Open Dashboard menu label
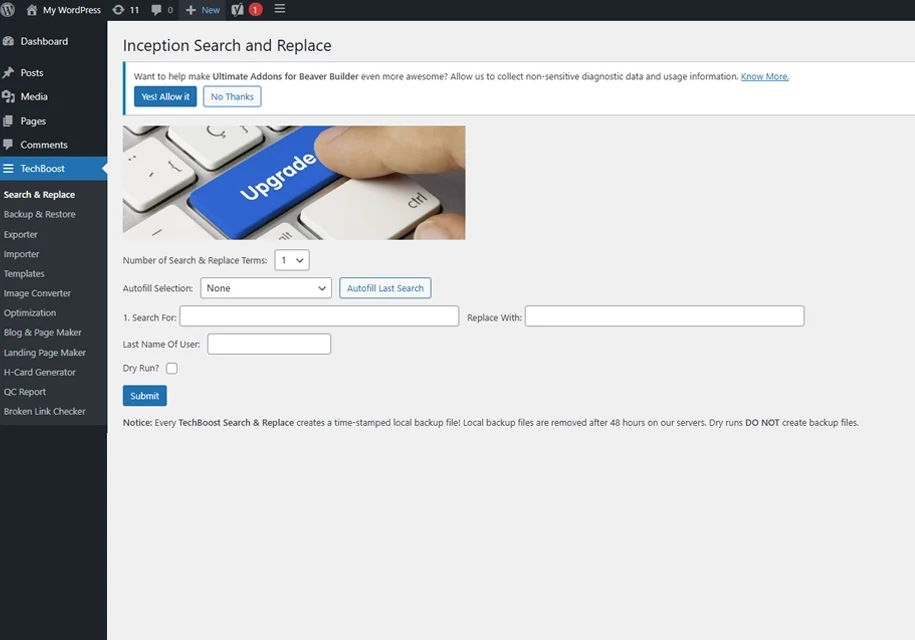The height and width of the screenshot is (640, 915). [44, 41]
